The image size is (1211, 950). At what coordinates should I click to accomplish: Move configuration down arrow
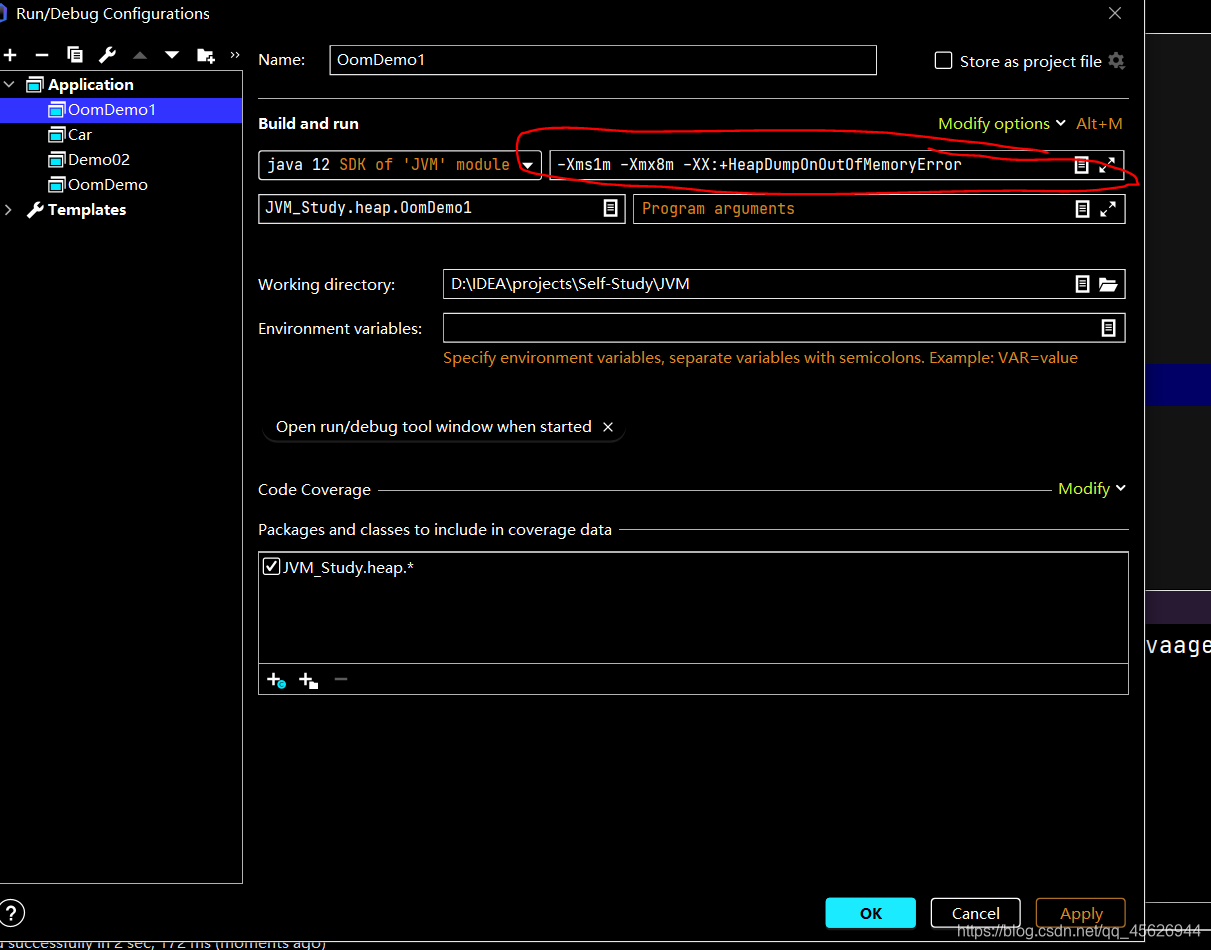click(172, 55)
